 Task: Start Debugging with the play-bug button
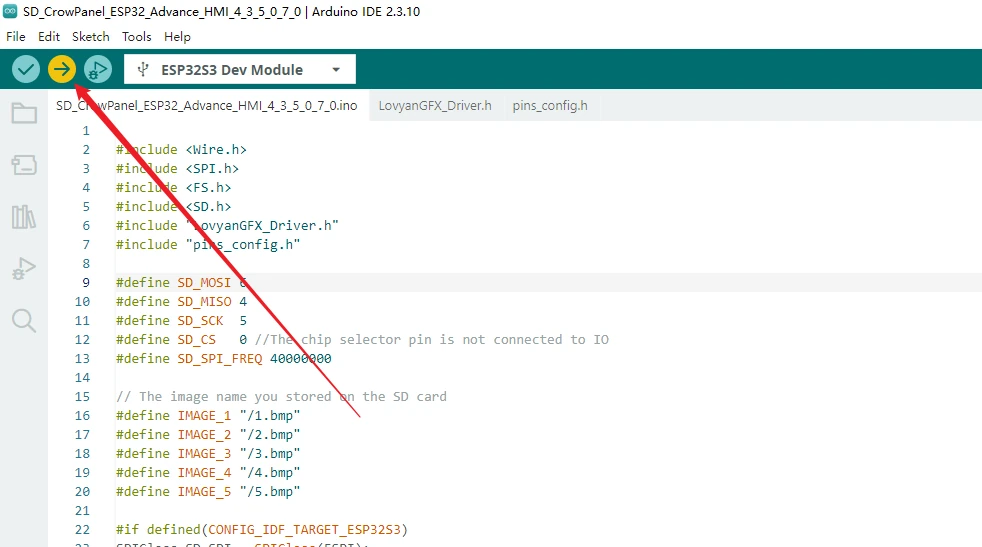pos(98,69)
